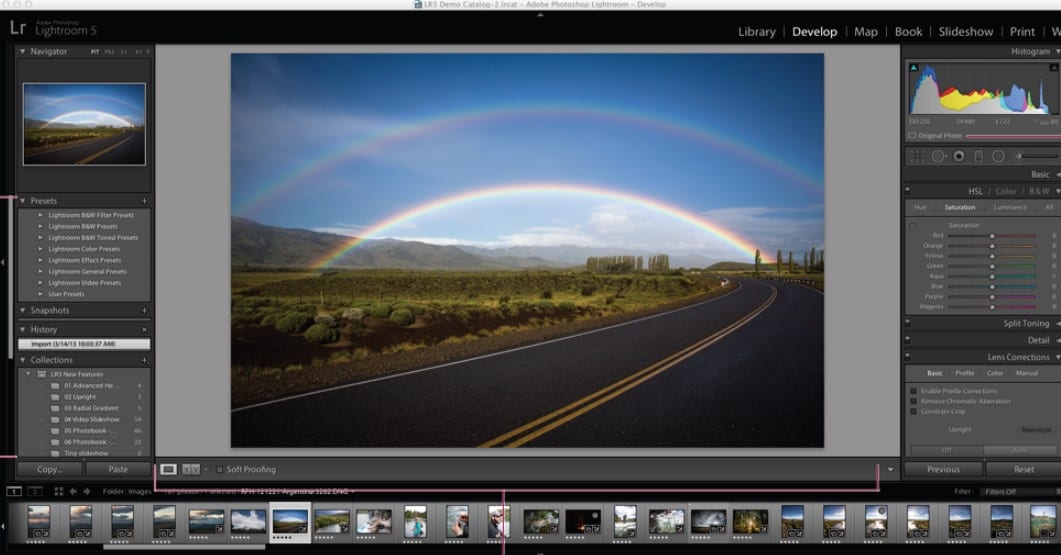Toggle shadow clipping triangle in Histogram
This screenshot has height=555, width=1061.
click(913, 68)
